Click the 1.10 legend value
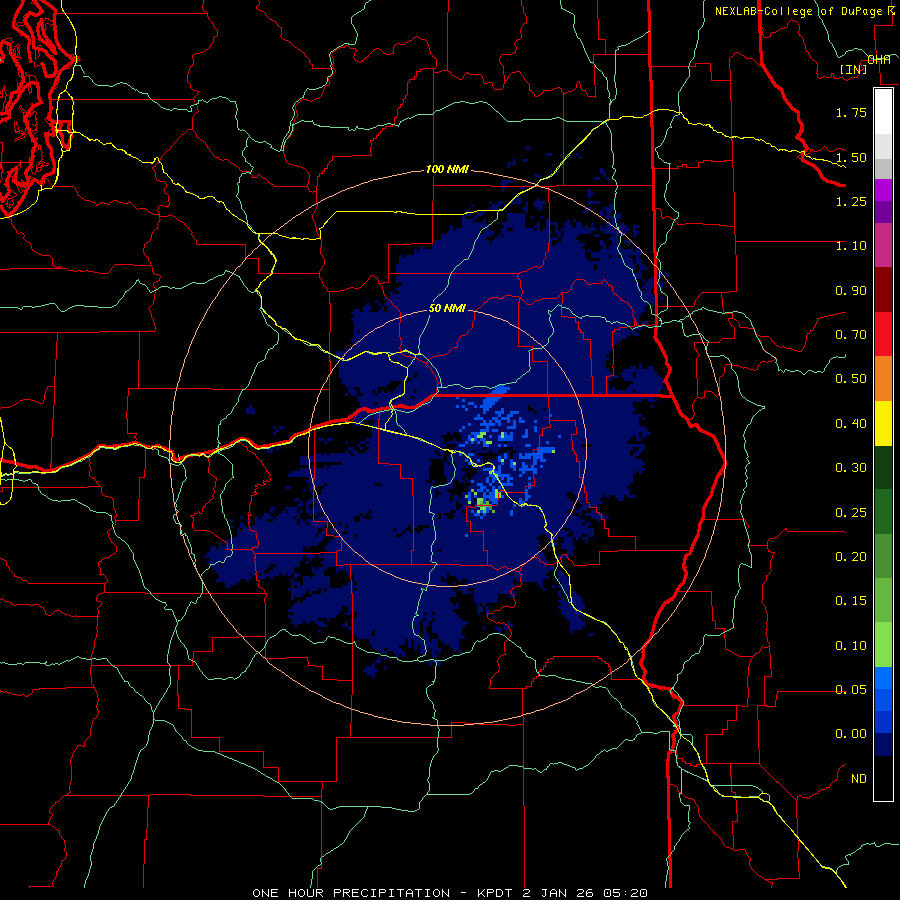900x900 pixels. click(851, 246)
